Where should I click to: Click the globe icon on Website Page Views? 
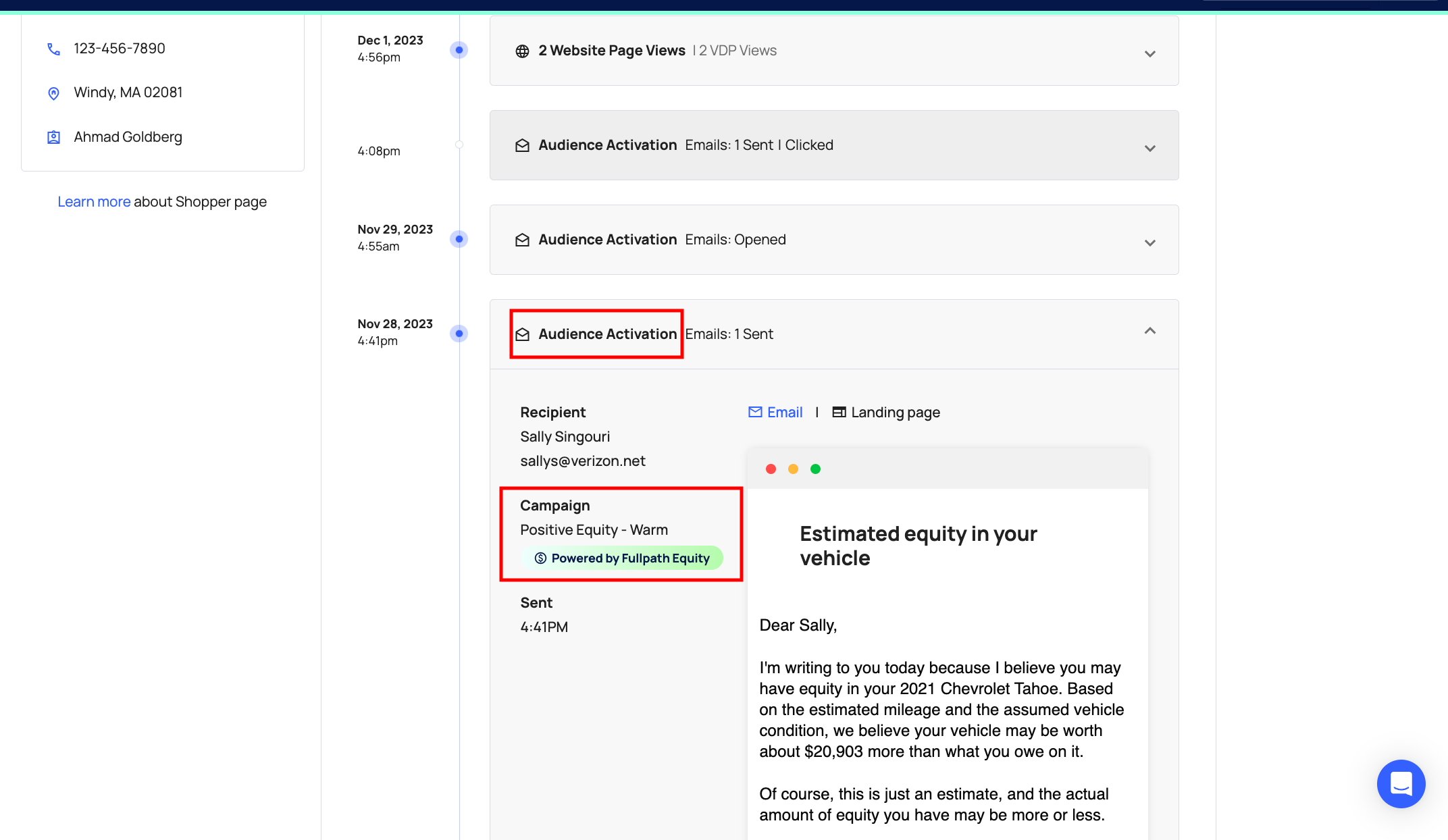tap(522, 51)
